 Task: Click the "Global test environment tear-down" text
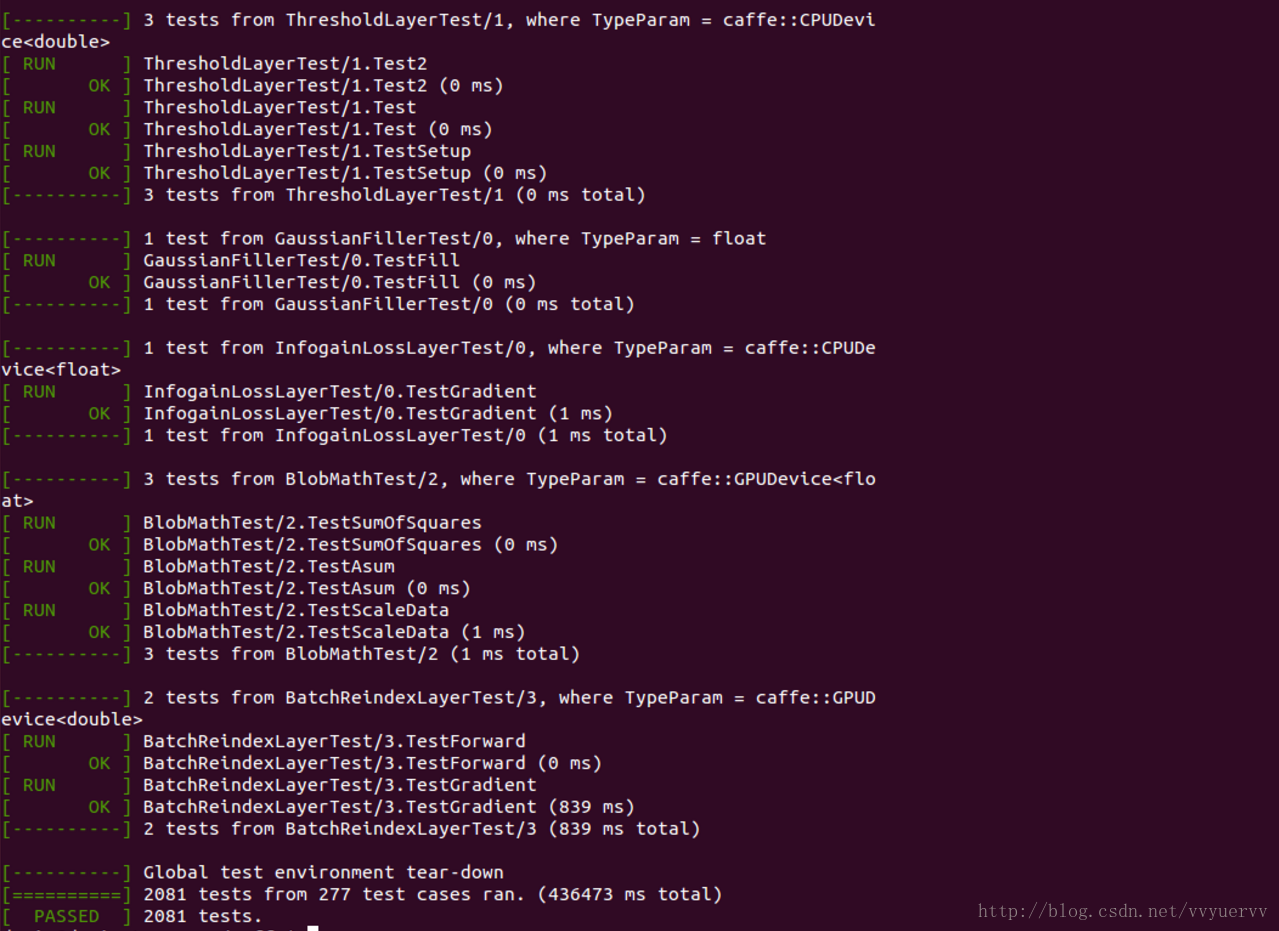(323, 872)
